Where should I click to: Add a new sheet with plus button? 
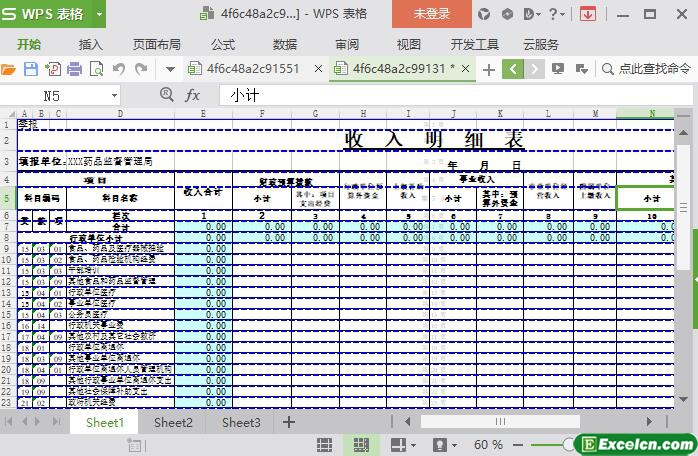point(289,422)
